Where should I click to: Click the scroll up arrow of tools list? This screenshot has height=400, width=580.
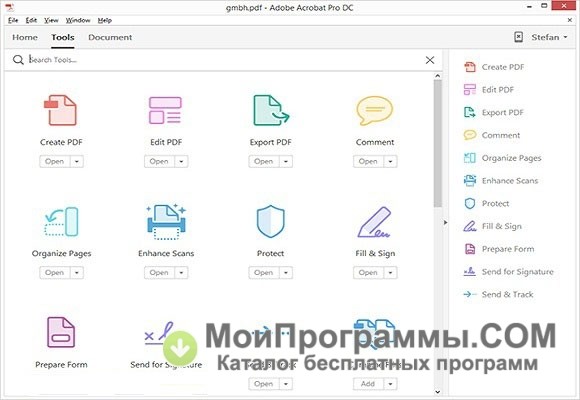click(x=438, y=76)
